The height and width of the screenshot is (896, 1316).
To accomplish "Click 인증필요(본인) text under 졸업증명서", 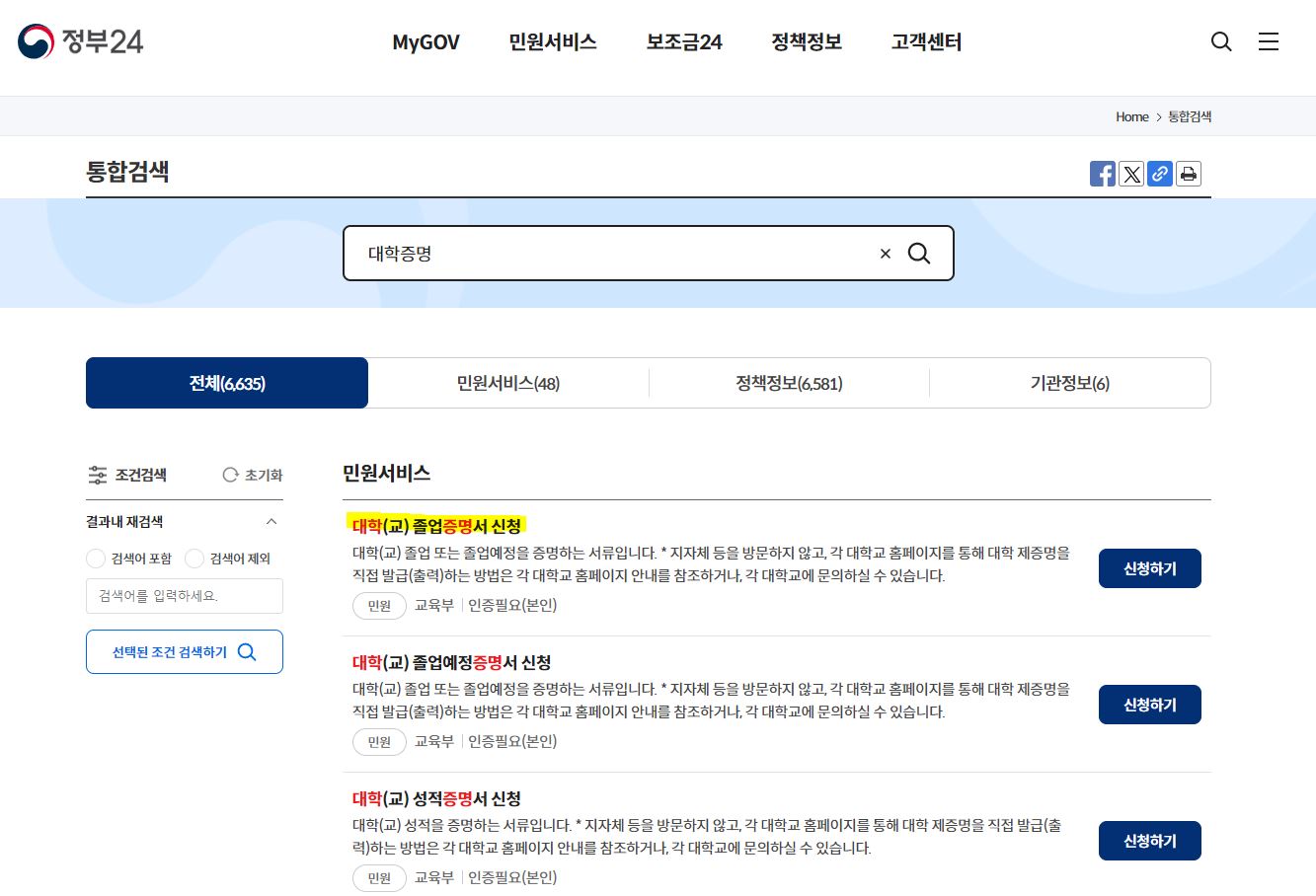I will click(512, 605).
